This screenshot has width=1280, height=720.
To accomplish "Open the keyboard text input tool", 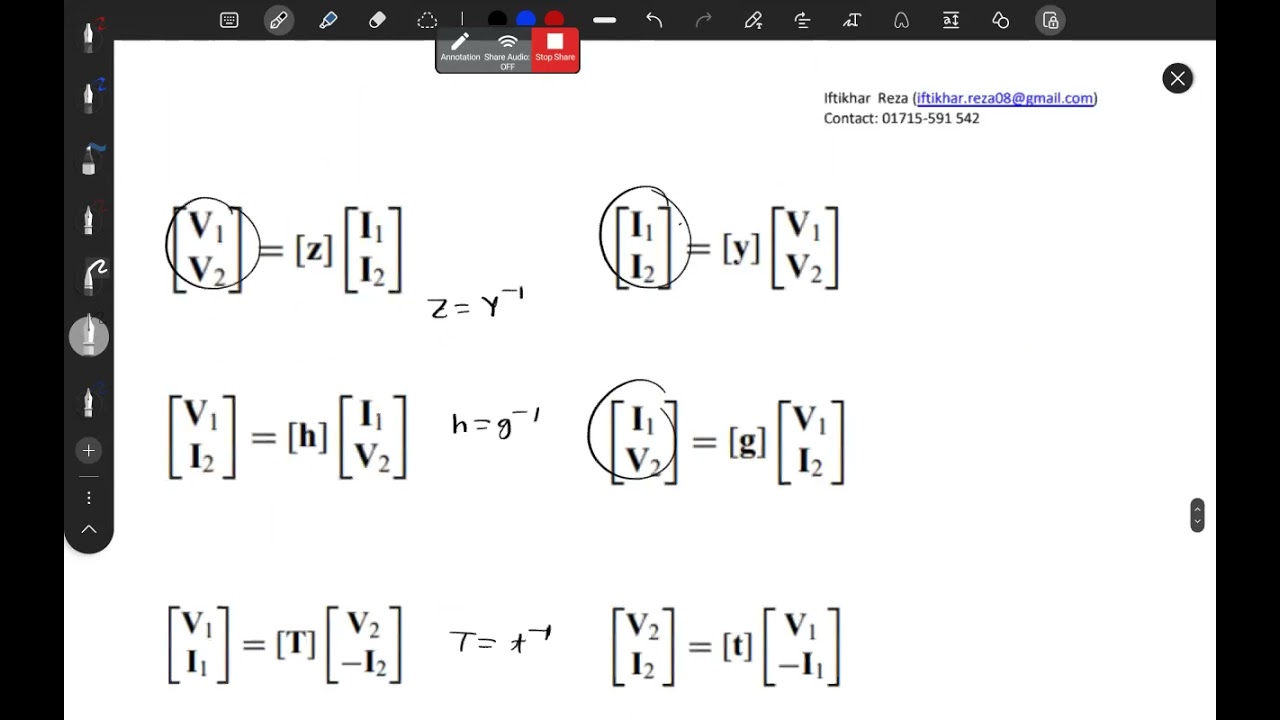I will coord(229,20).
